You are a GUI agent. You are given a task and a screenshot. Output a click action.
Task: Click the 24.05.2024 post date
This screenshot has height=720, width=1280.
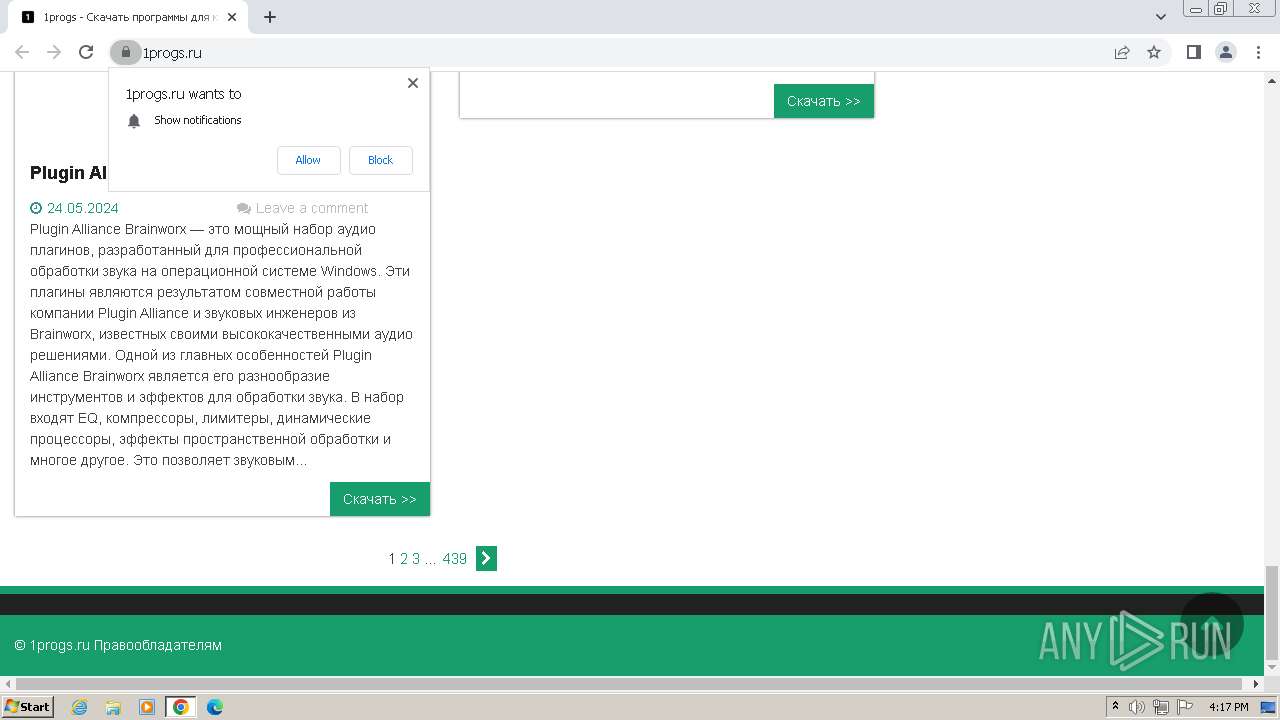pos(82,208)
